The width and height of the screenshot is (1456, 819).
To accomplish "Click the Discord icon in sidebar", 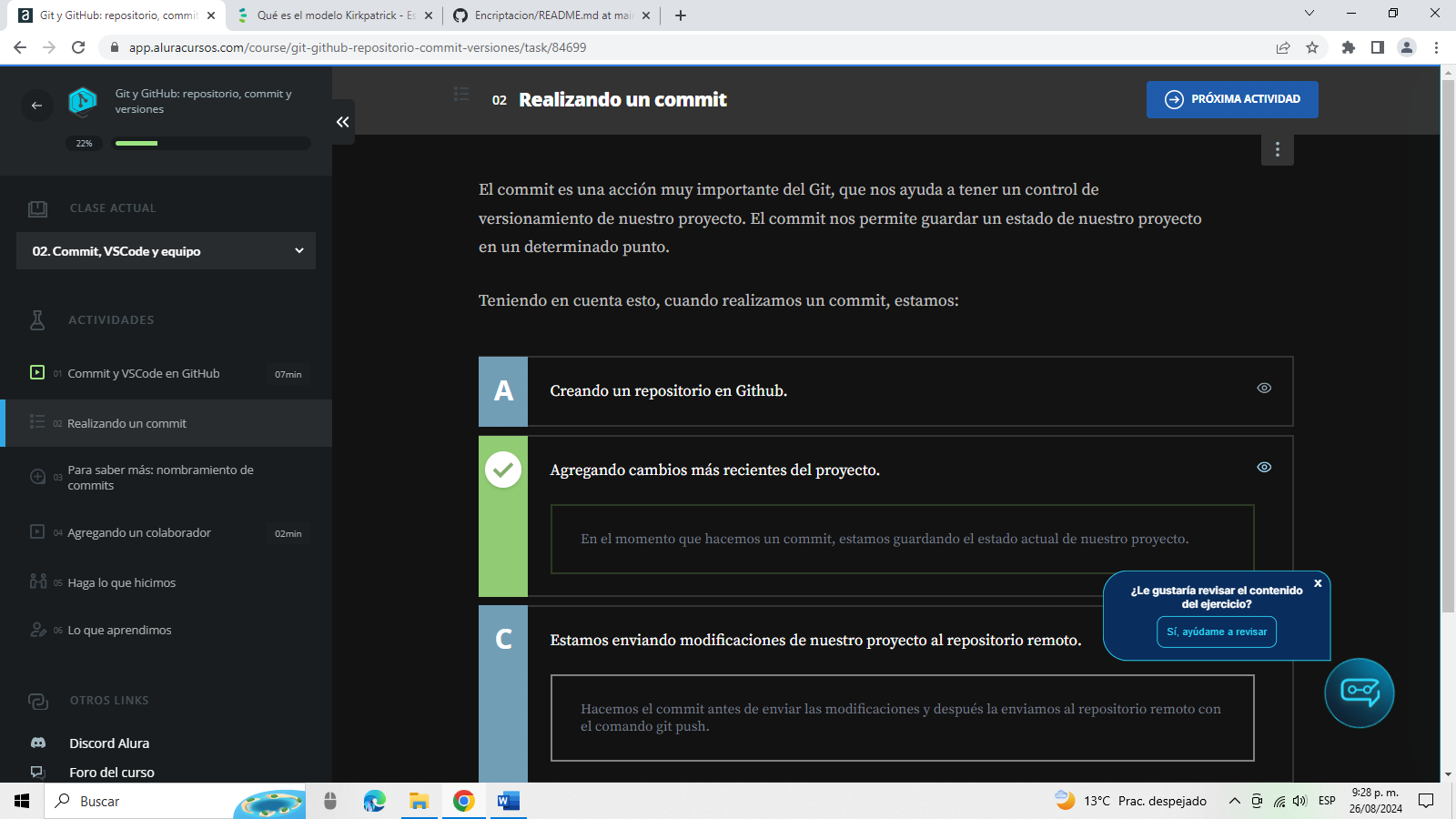I will coord(38,743).
